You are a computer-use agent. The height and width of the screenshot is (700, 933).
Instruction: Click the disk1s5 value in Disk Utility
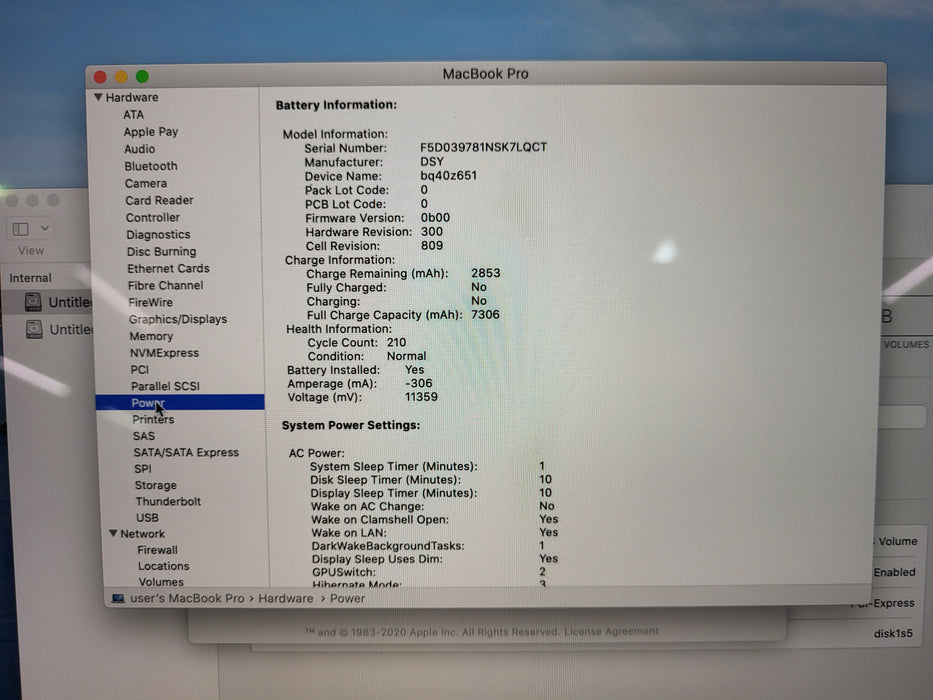click(x=893, y=633)
